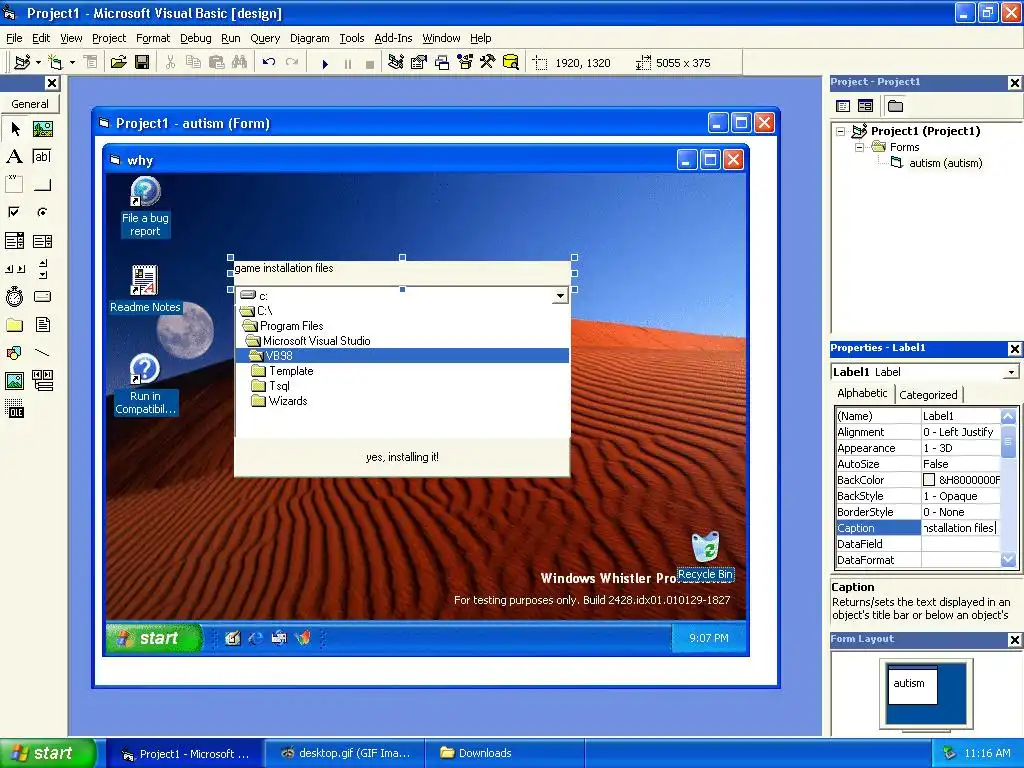Image resolution: width=1024 pixels, height=768 pixels.
Task: Click the Find binoculars toolbar icon
Action: click(x=240, y=63)
